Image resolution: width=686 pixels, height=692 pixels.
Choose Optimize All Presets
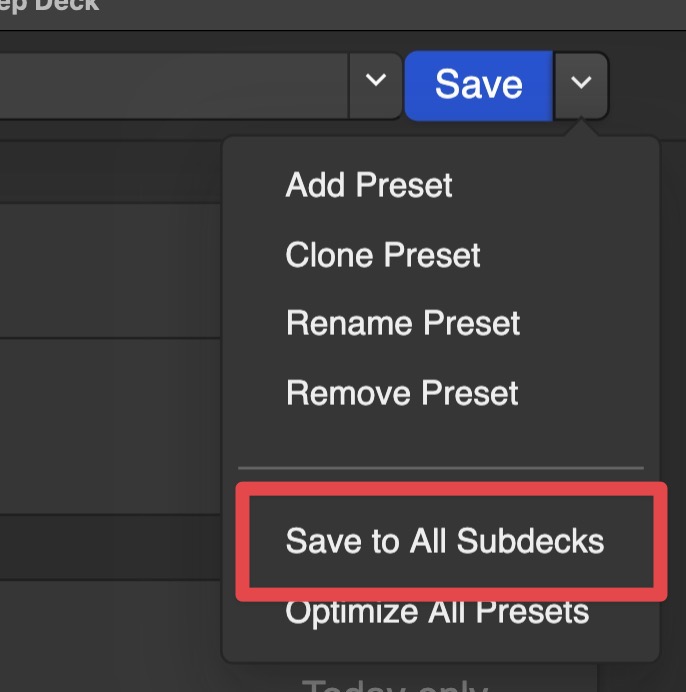pyautogui.click(x=437, y=611)
